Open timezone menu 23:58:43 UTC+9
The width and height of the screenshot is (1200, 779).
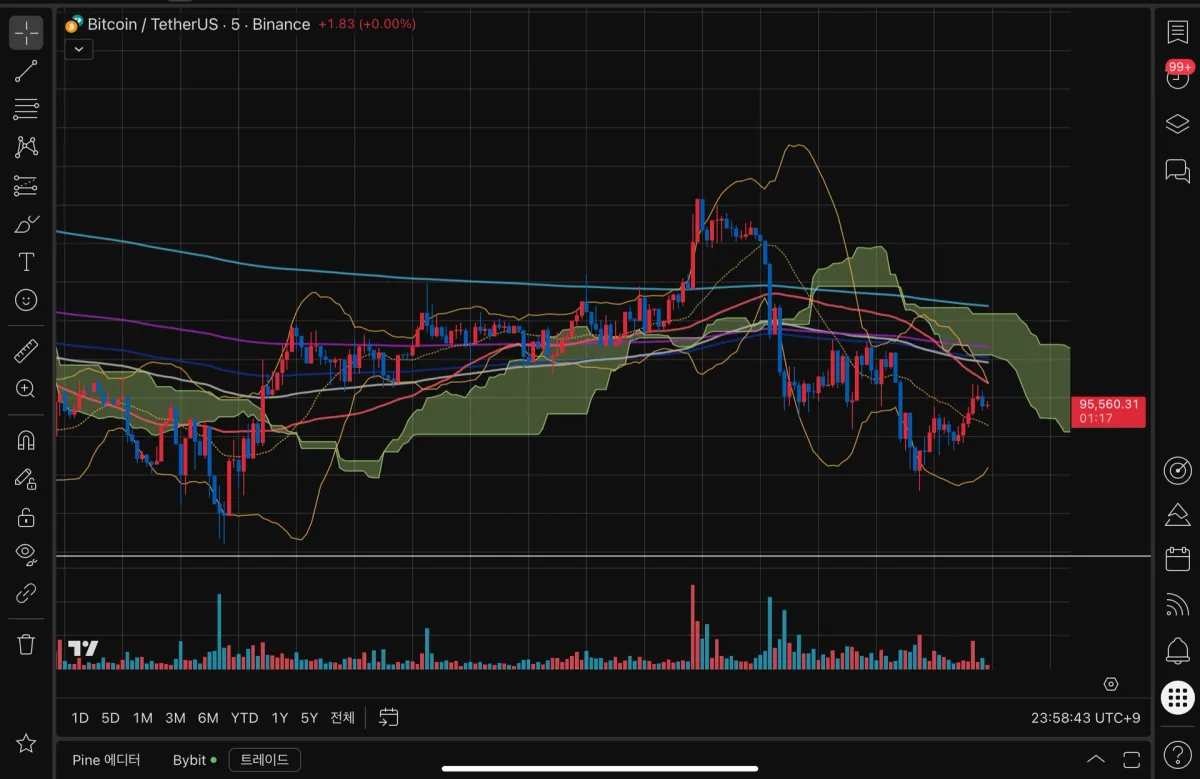[x=1085, y=718]
